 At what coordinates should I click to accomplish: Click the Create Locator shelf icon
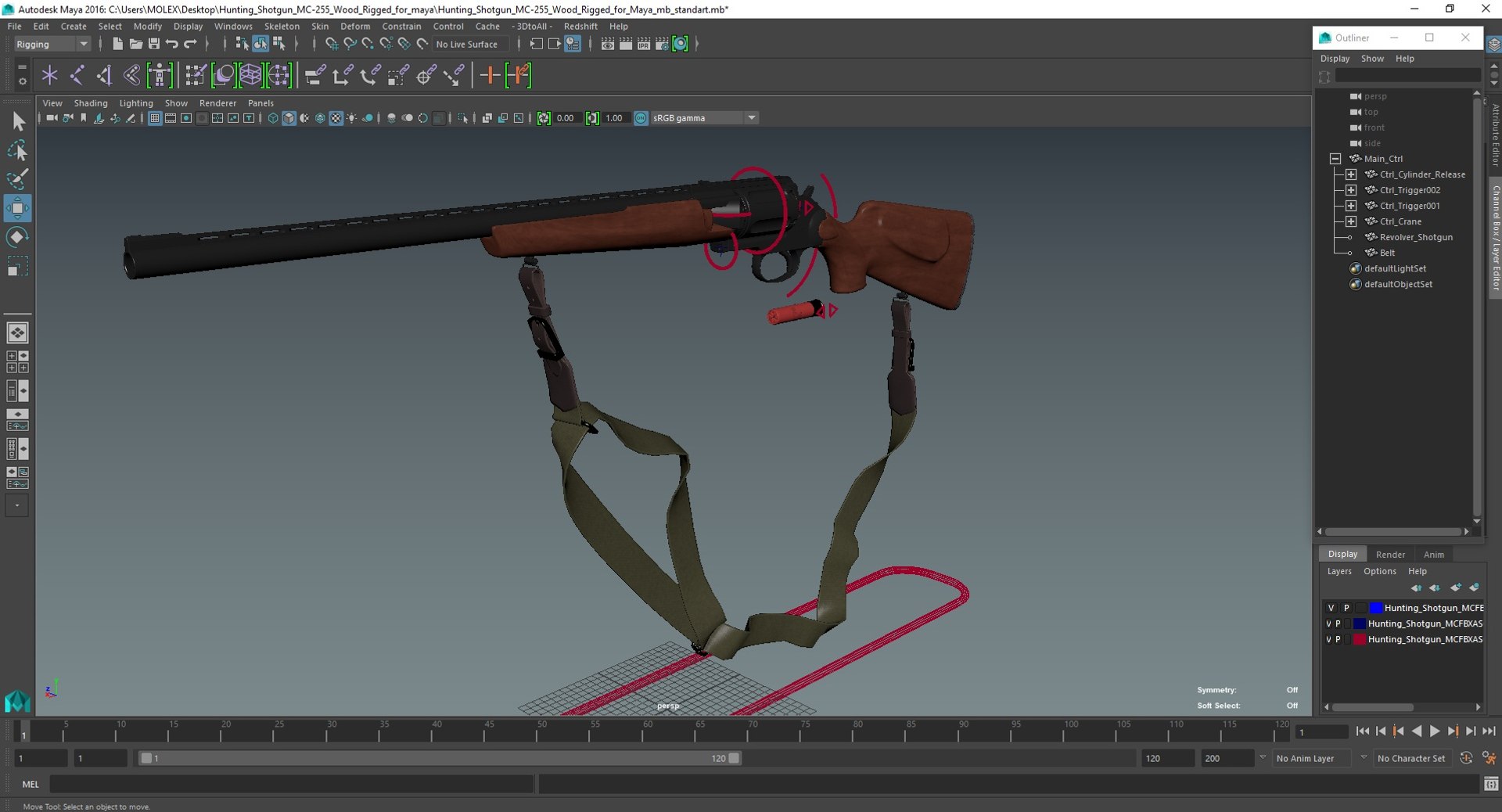(50, 76)
